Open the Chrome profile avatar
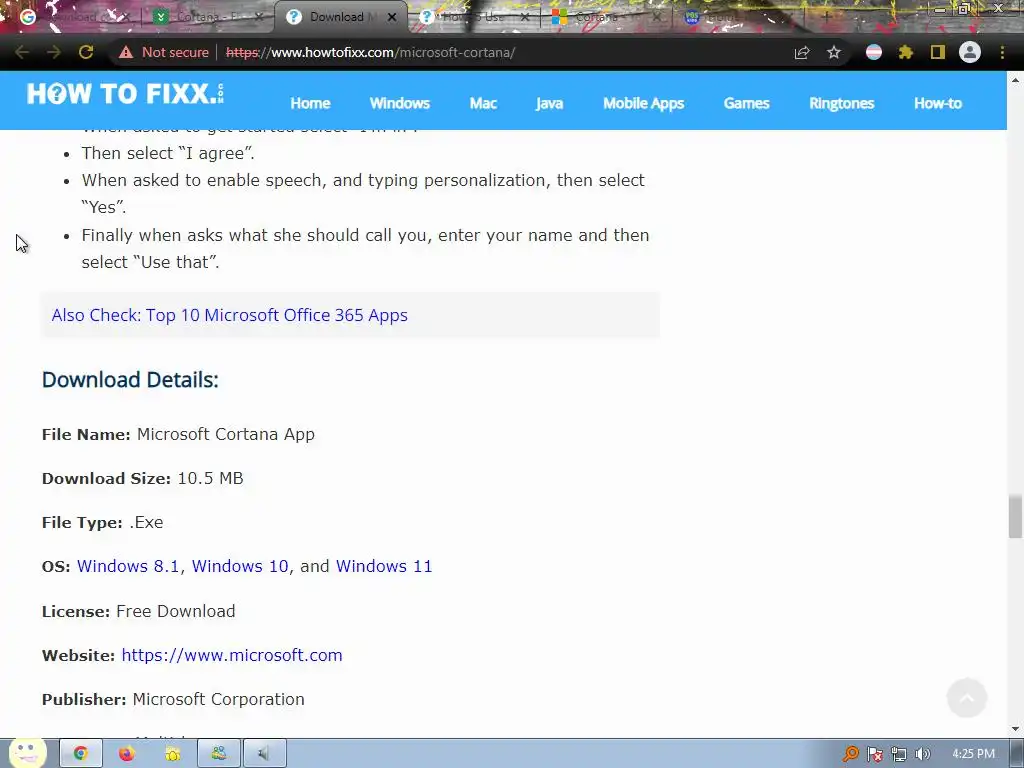The width and height of the screenshot is (1024, 768). click(x=970, y=52)
